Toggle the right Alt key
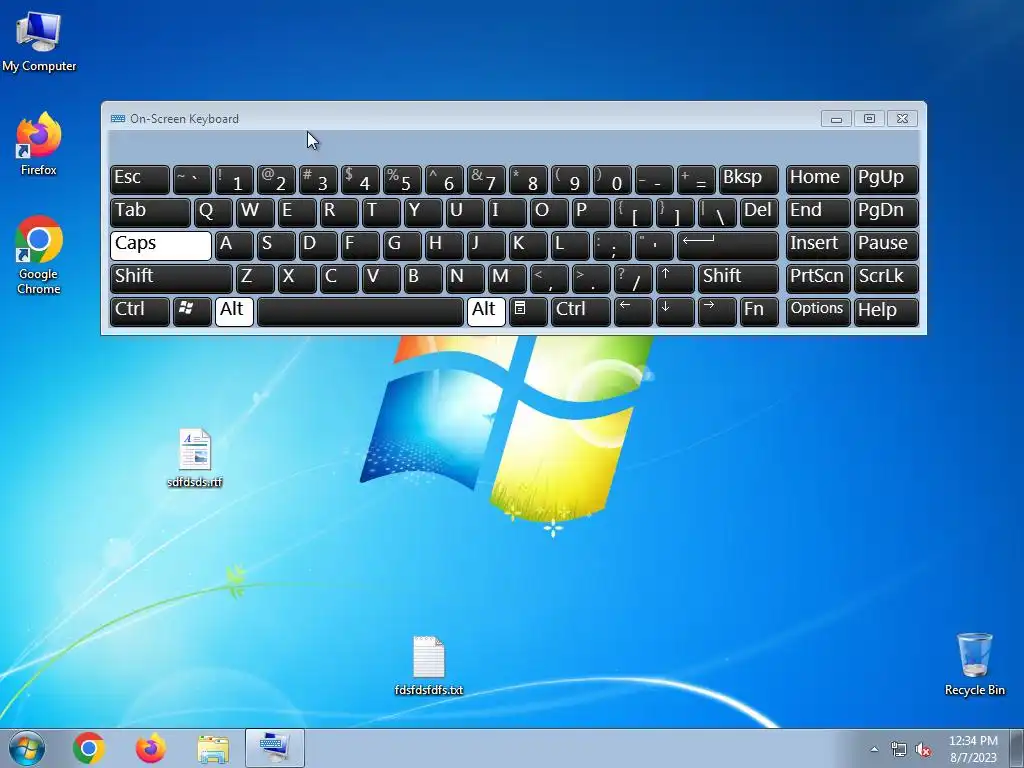This screenshot has height=768, width=1024. point(486,311)
